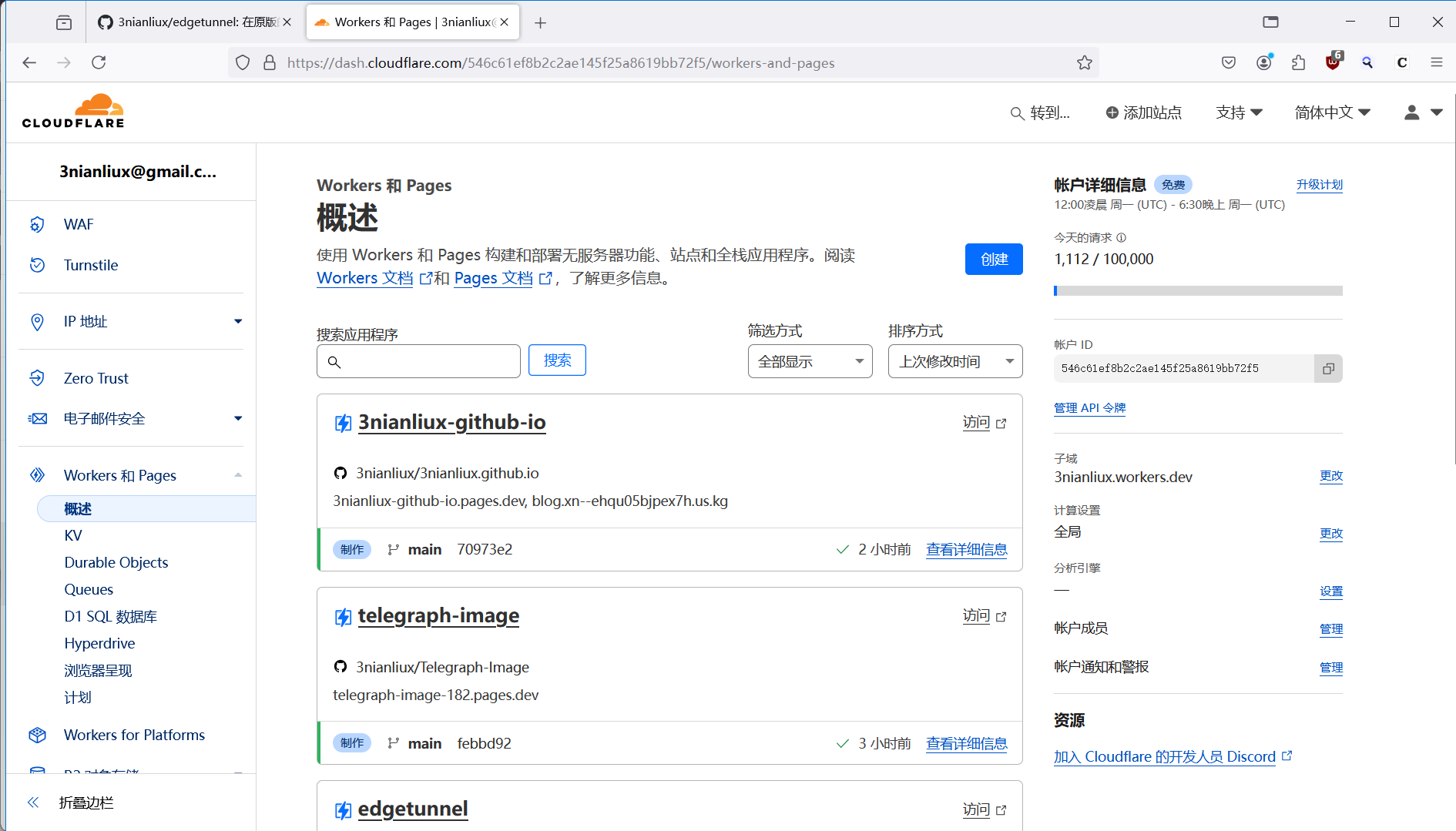Switch to the 3nianliux/edgetunnel browser tab
This screenshot has width=1456, height=831.
tap(195, 22)
